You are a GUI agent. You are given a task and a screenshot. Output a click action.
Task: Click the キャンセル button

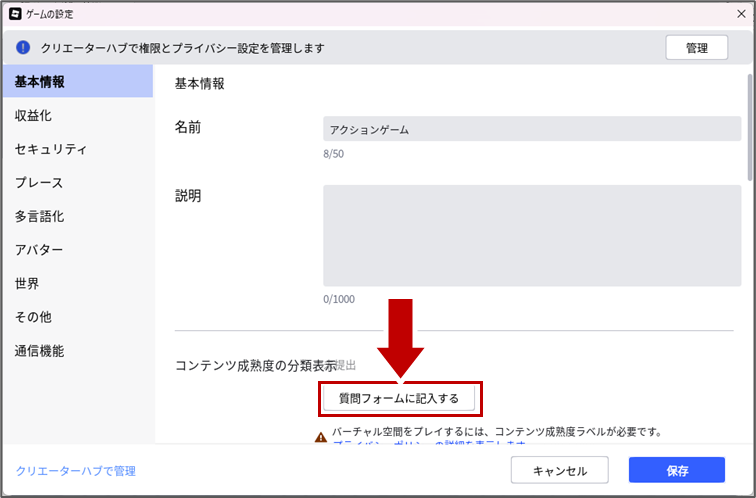coord(559,470)
